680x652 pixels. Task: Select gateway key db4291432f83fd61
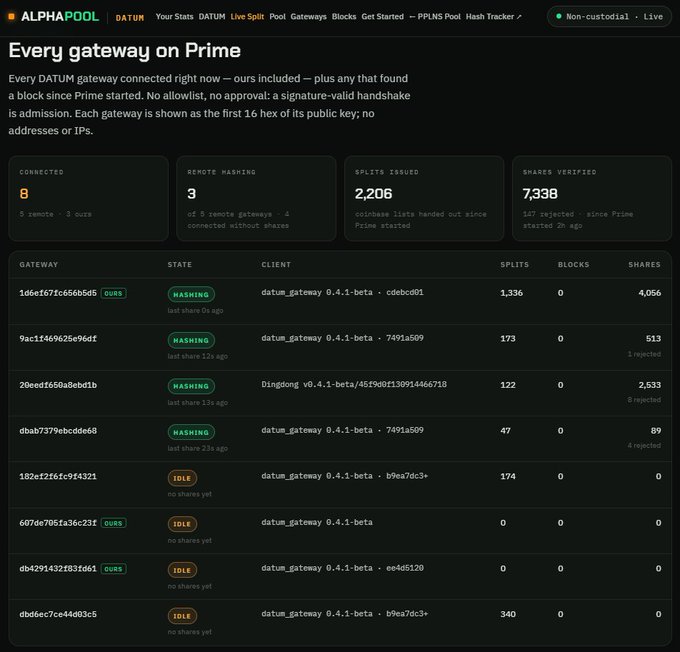tap(58, 568)
